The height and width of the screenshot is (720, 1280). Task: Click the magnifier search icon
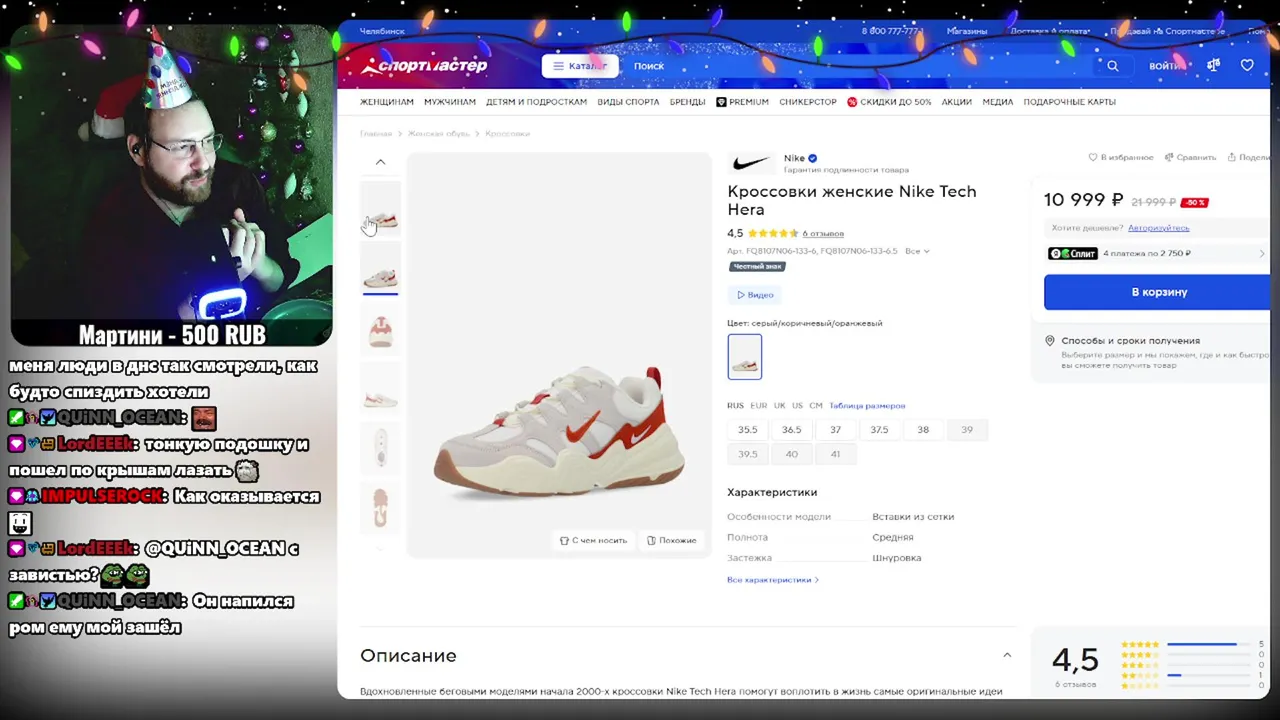tap(1112, 66)
